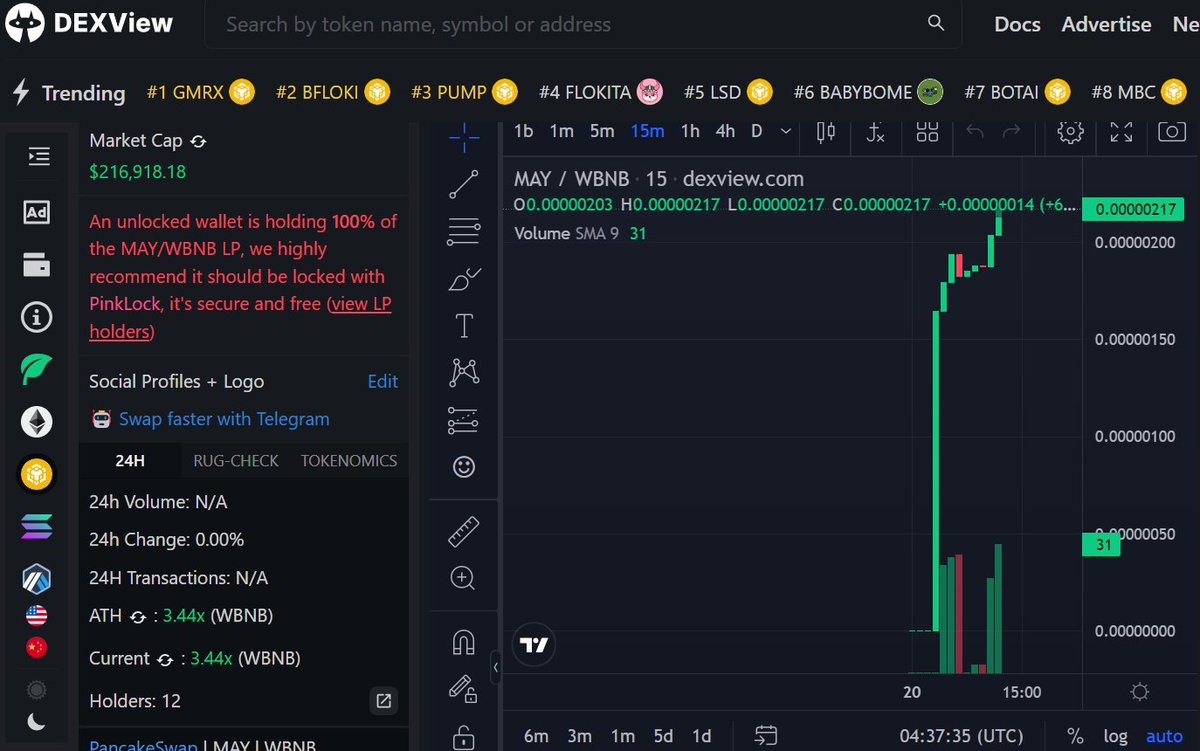Toggle stay-in-drawing-mode pencil lock

(462, 689)
